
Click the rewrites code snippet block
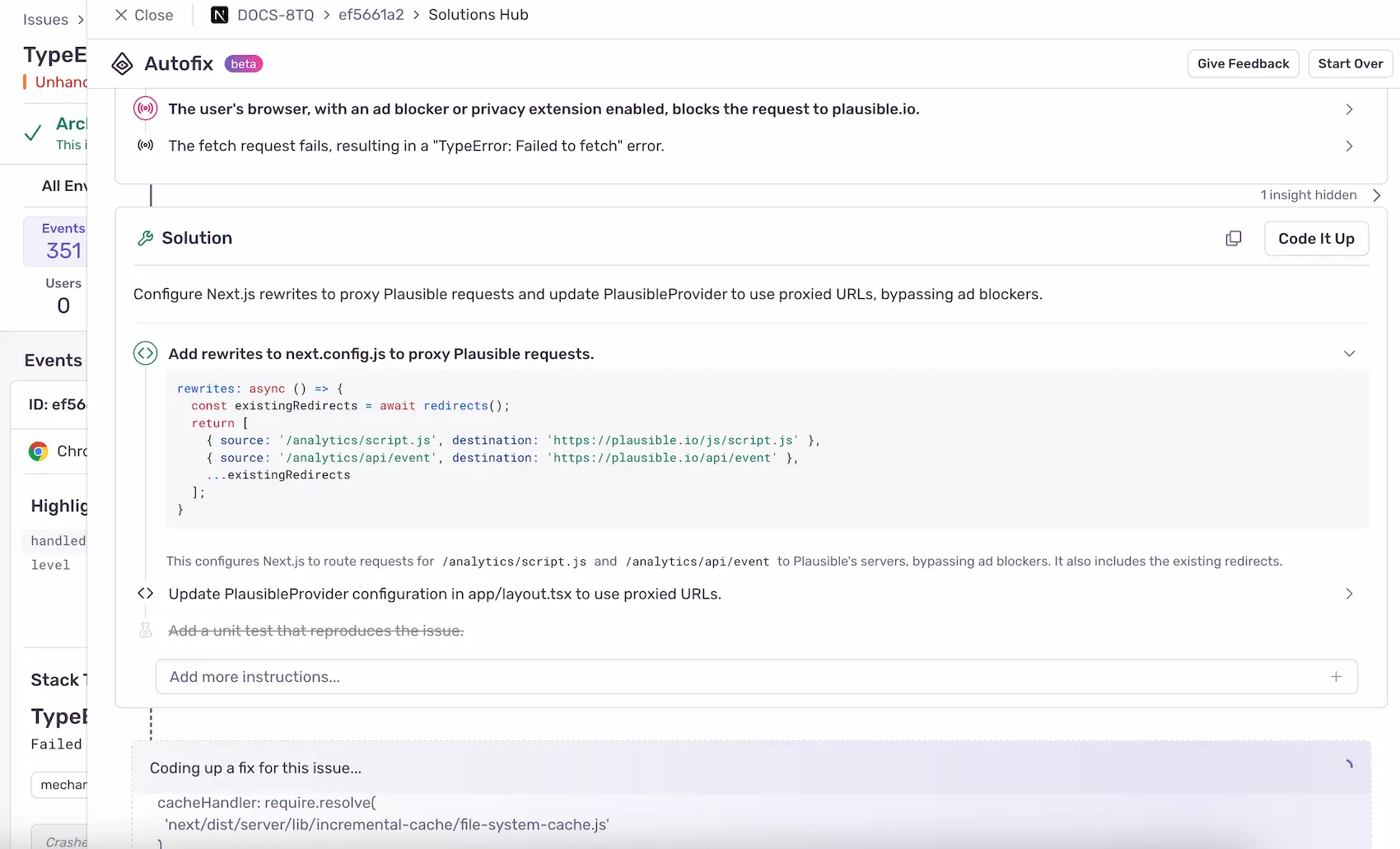point(768,449)
